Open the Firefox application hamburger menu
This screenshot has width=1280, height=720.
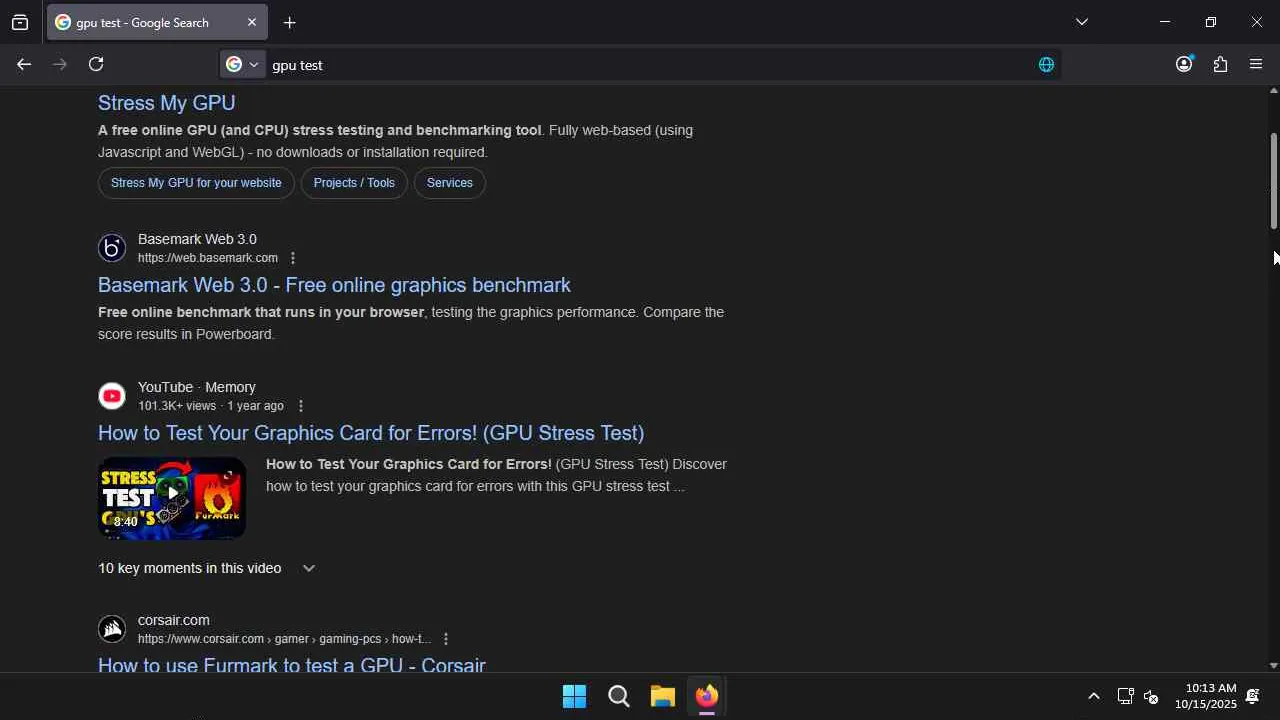pyautogui.click(x=1256, y=64)
